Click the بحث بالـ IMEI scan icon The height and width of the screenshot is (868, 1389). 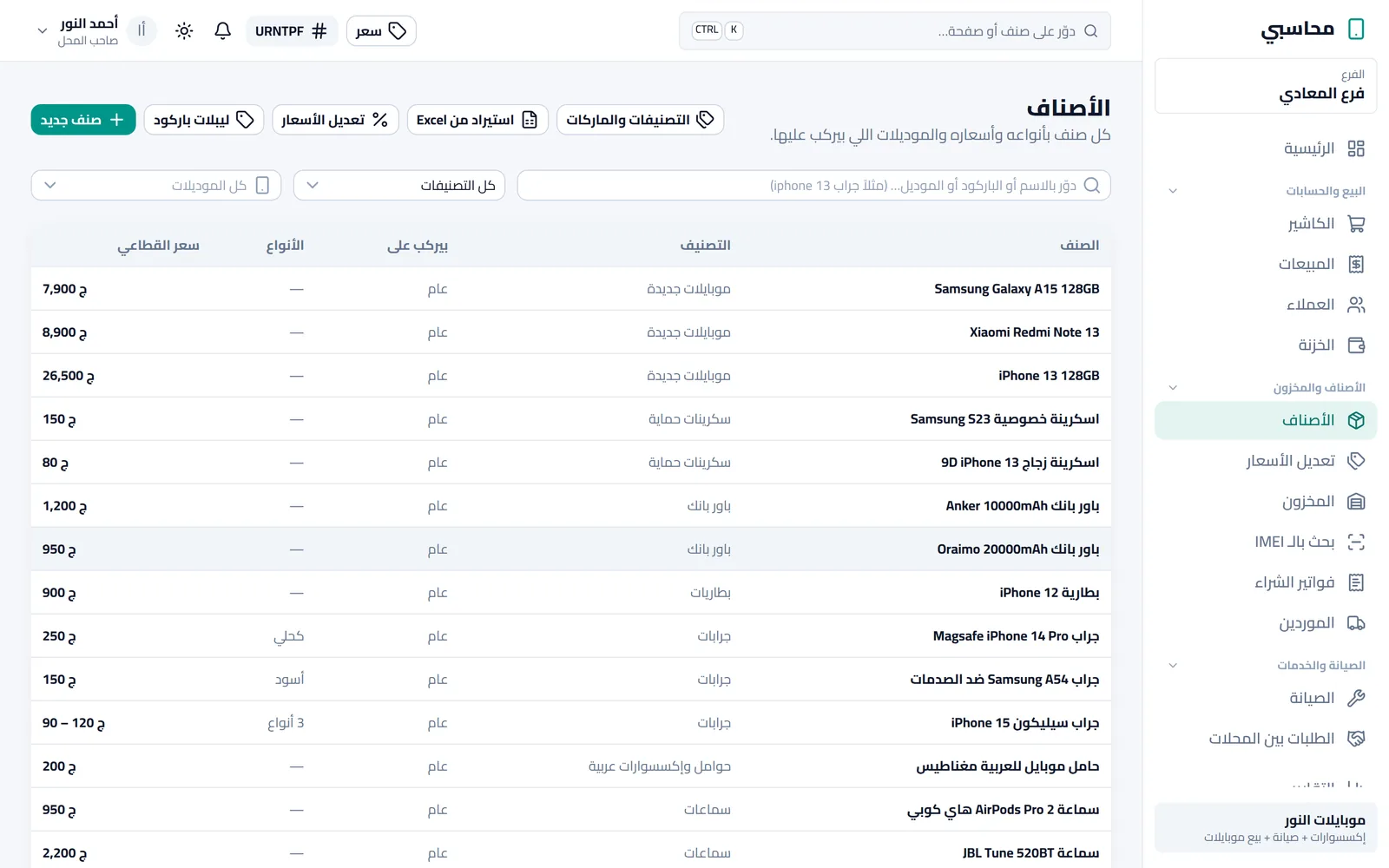pyautogui.click(x=1356, y=542)
